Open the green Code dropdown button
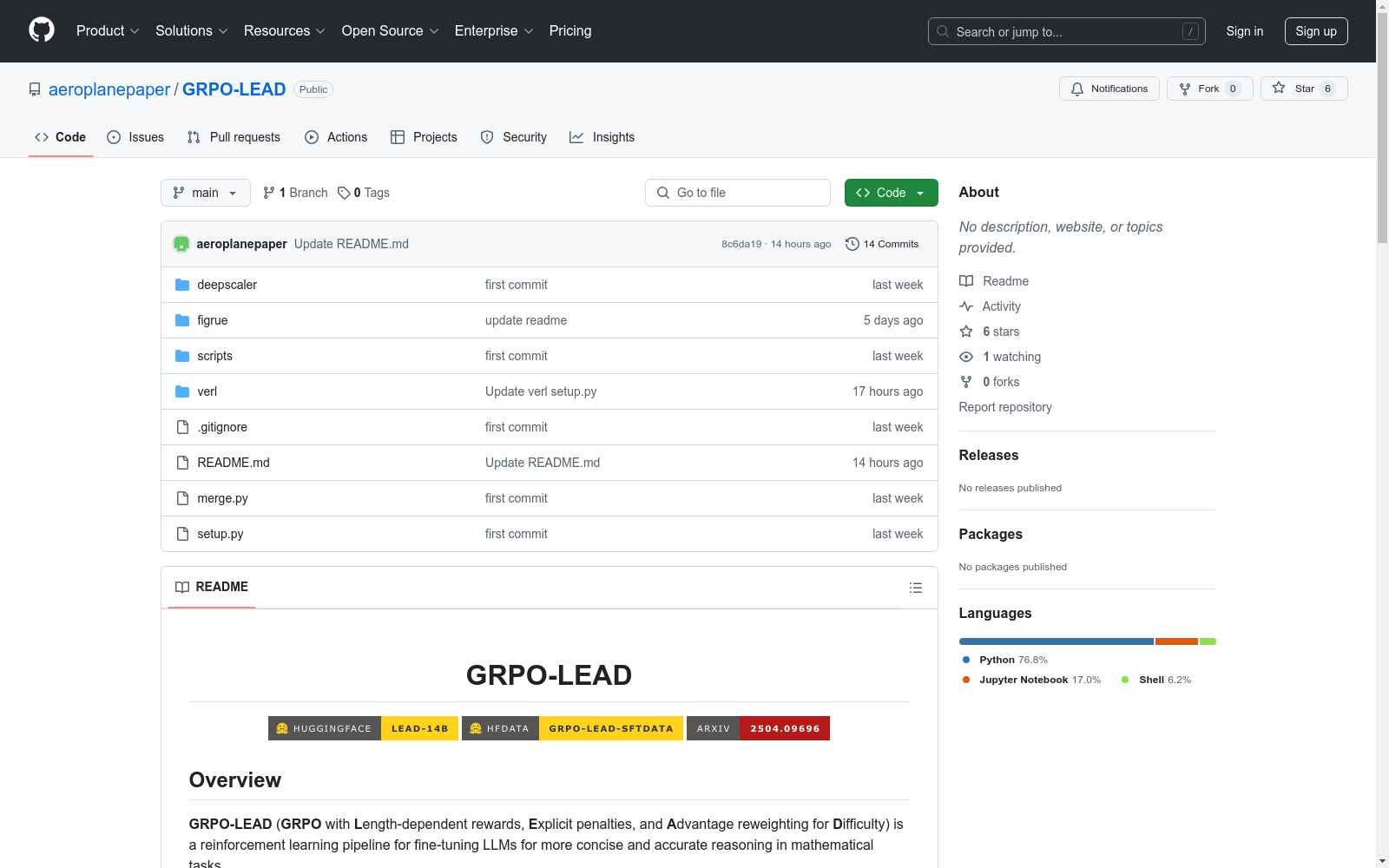Viewport: 1389px width, 868px height. point(891,193)
